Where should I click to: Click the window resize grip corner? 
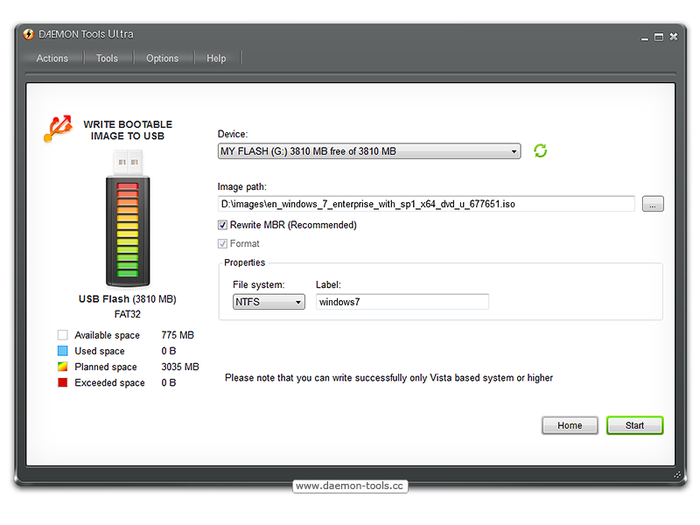(678, 475)
